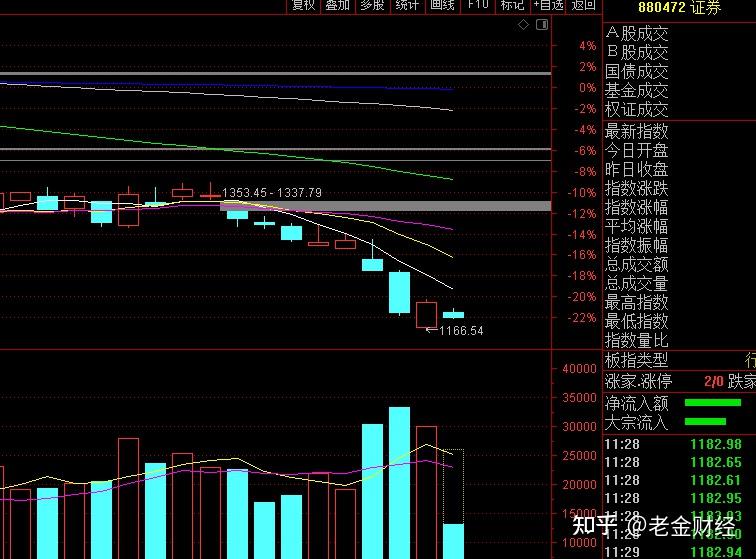Toggle the side panel icon

(542, 25)
